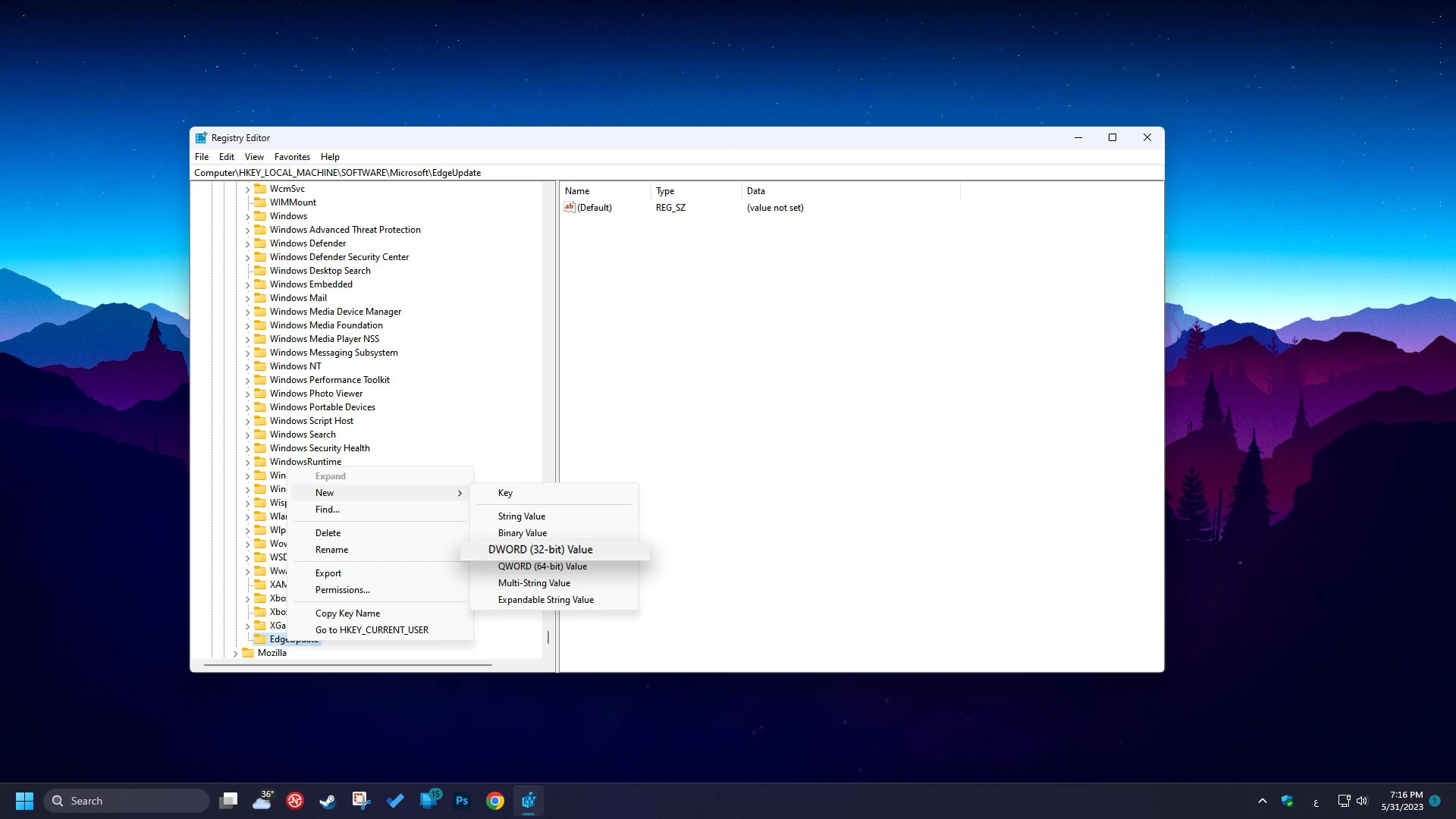This screenshot has width=1456, height=819.
Task: Open Google Chrome from the taskbar
Action: (x=495, y=801)
